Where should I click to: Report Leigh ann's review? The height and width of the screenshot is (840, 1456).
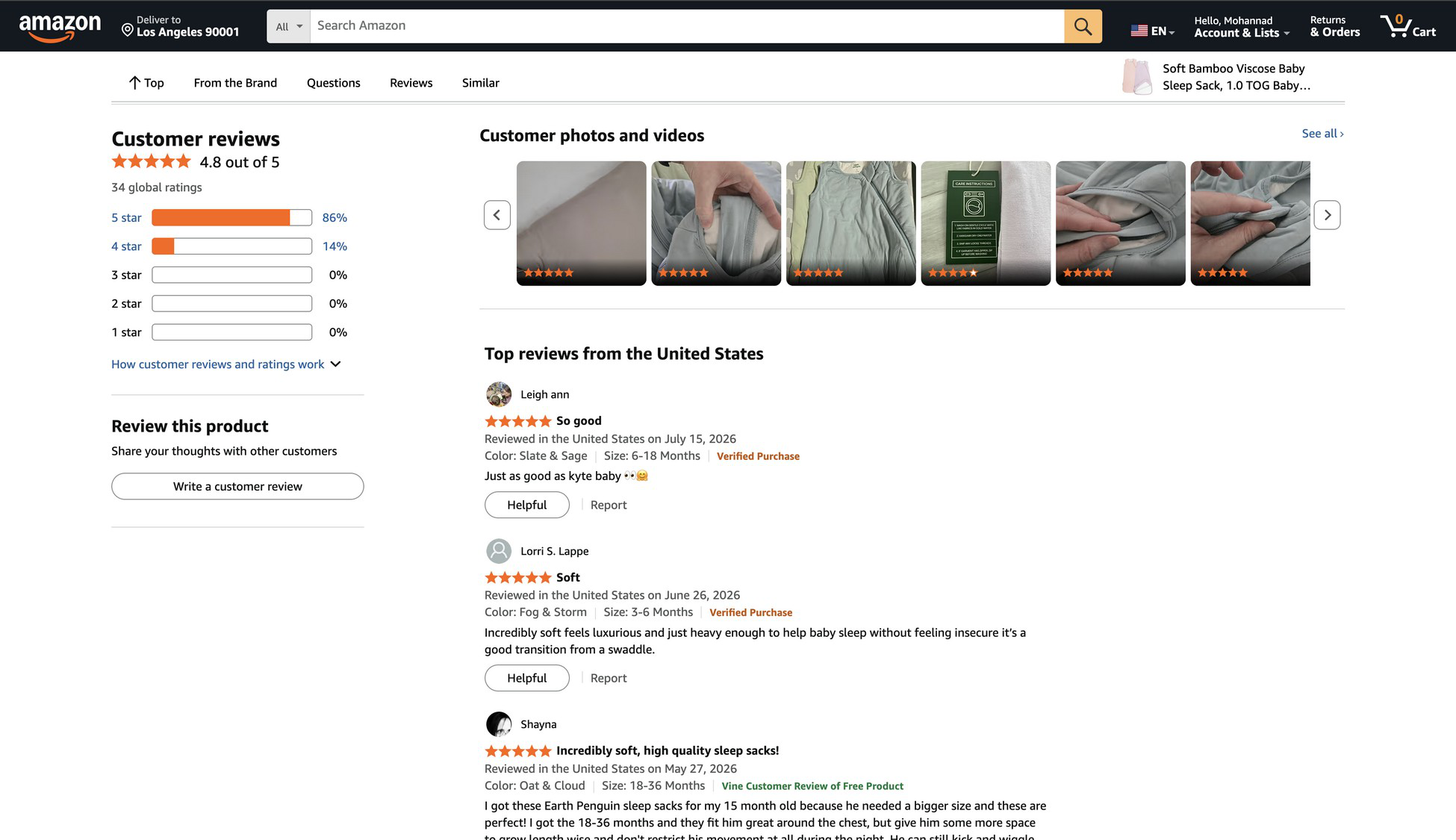pos(609,505)
